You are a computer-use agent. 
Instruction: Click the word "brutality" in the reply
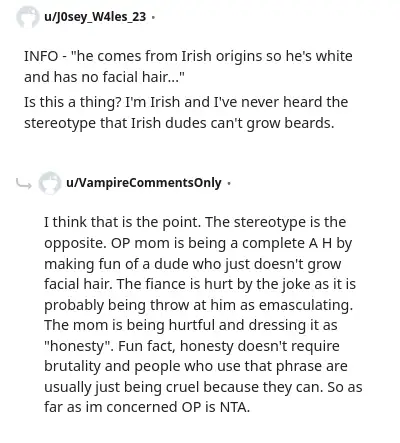coord(72,366)
